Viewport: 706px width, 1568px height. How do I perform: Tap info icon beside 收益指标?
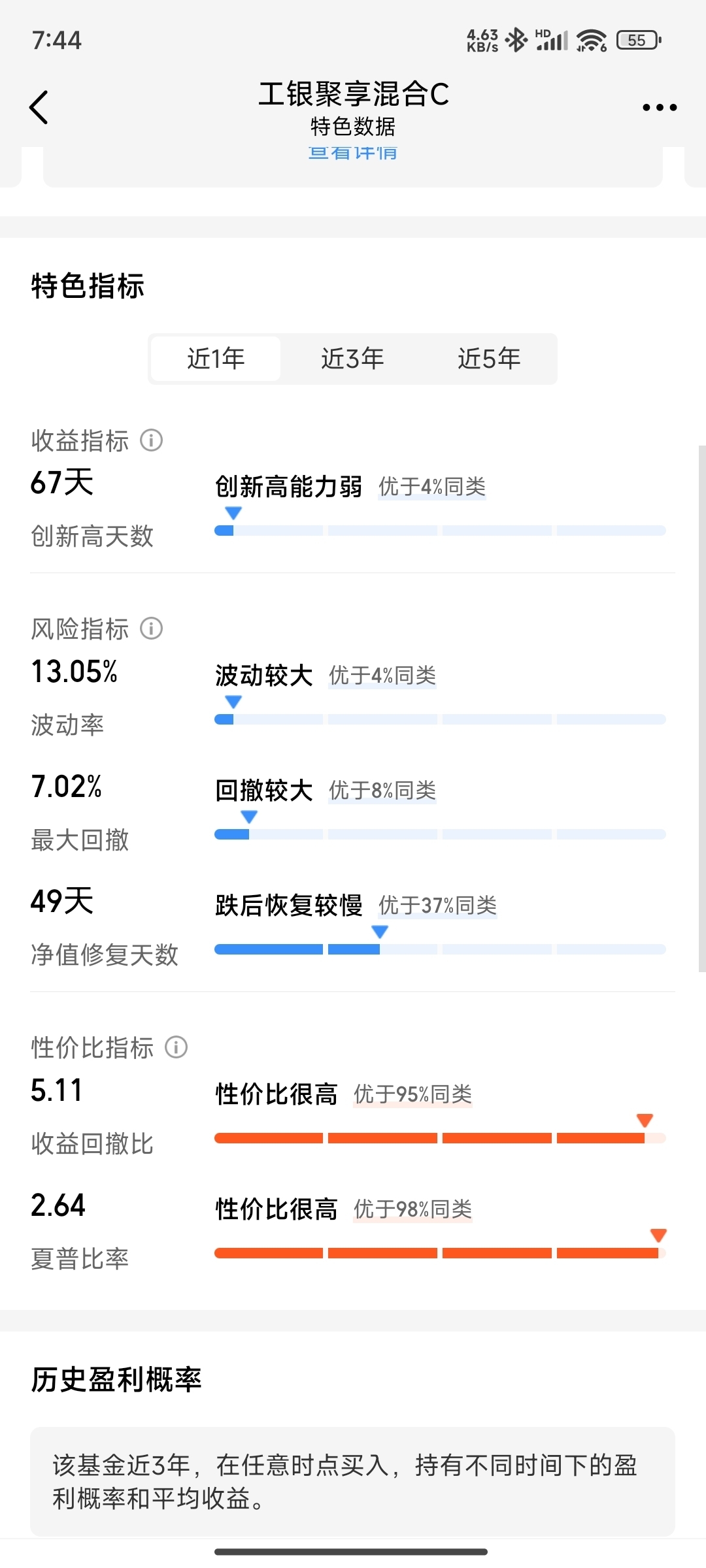[x=152, y=440]
